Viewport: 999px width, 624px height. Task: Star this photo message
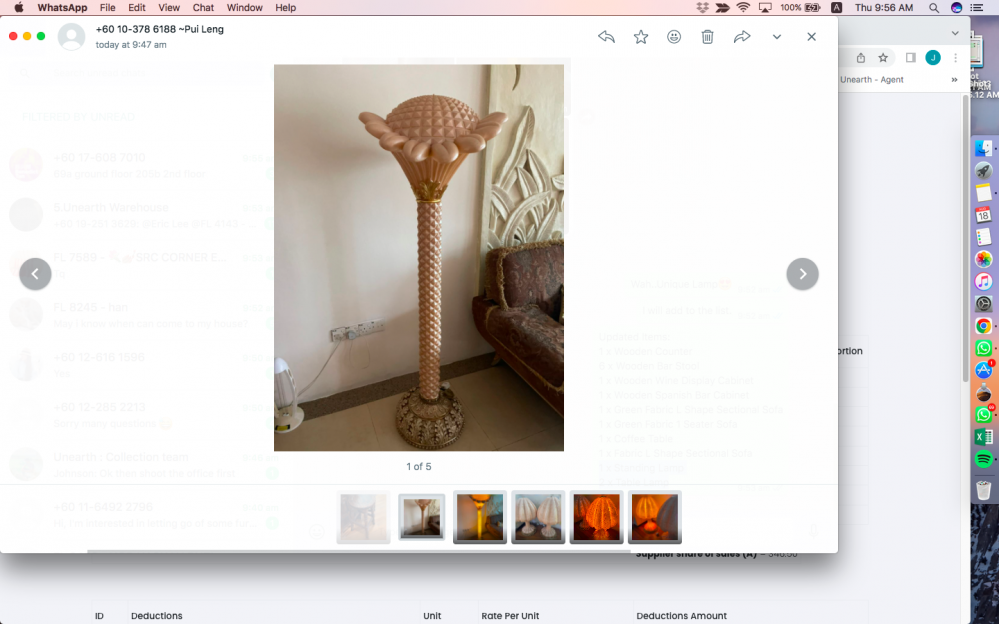[641, 37]
